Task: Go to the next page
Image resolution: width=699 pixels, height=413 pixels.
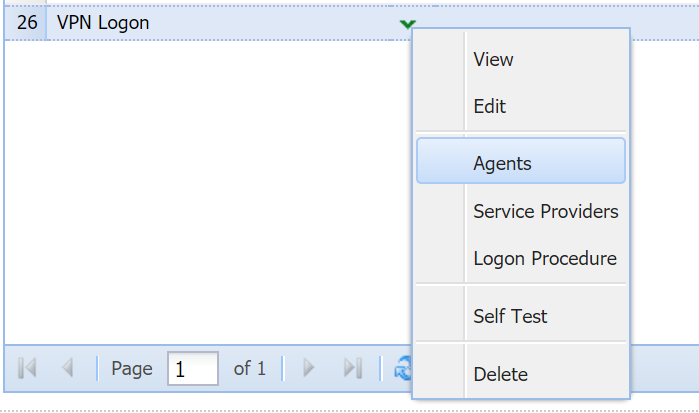Action: pyautogui.click(x=309, y=369)
